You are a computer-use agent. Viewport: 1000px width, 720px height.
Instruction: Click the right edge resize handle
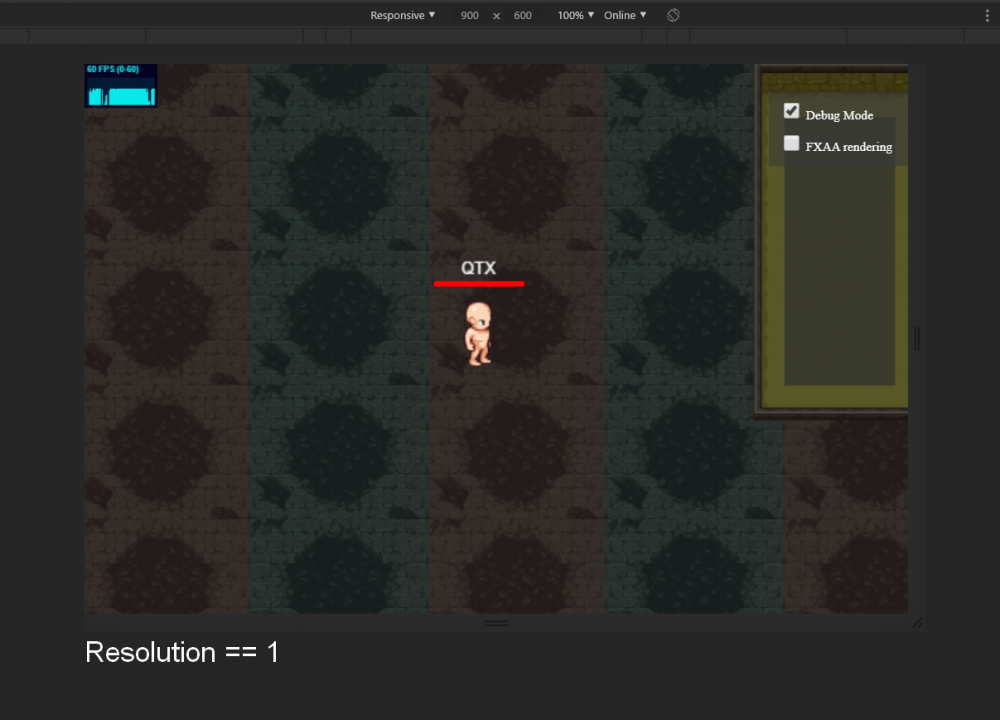(x=917, y=339)
